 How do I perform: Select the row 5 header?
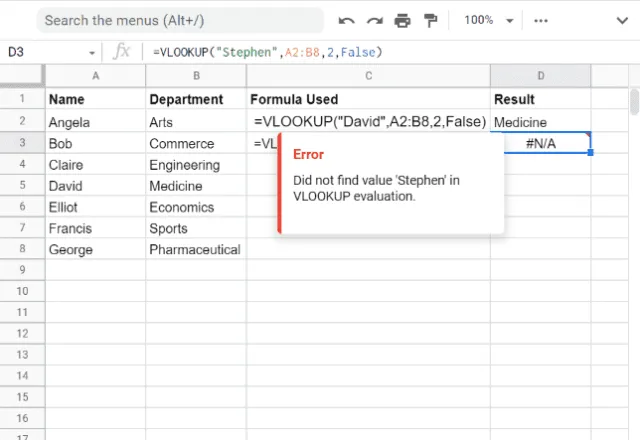coord(22,185)
